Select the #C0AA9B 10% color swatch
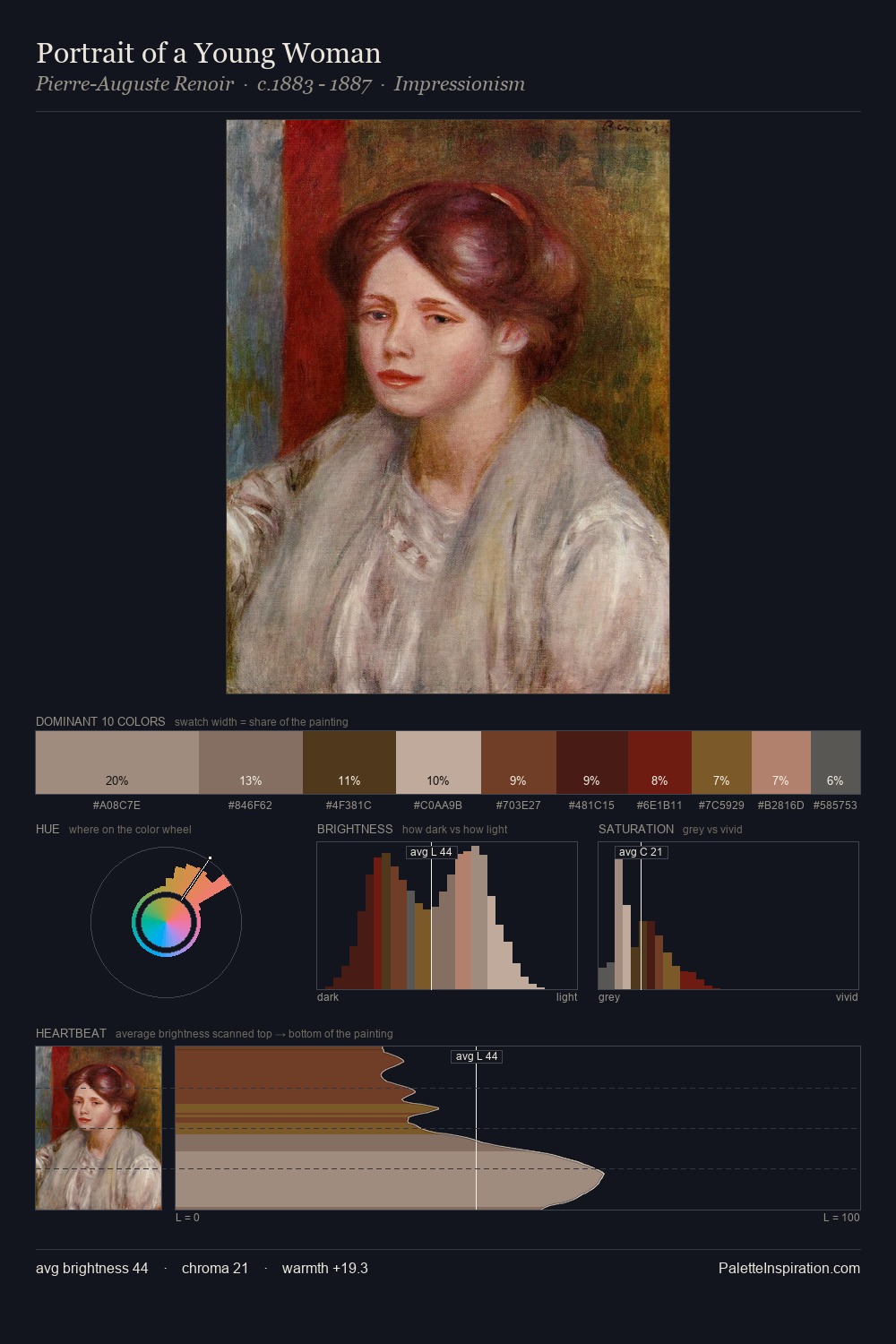Viewport: 896px width, 1344px height. (438, 762)
